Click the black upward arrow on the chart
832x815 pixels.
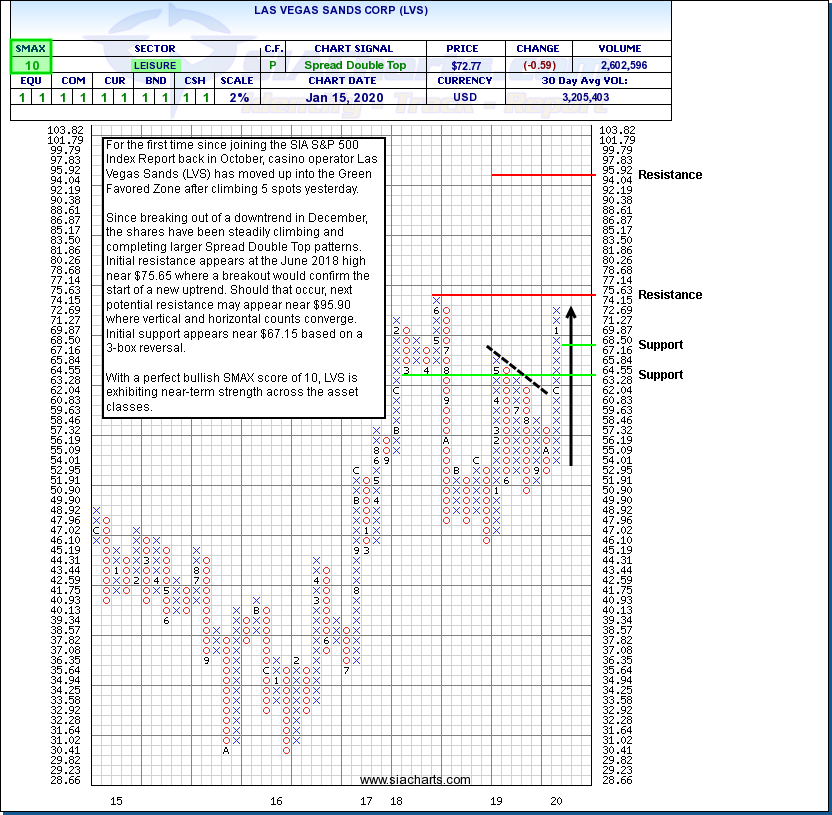pyautogui.click(x=571, y=390)
